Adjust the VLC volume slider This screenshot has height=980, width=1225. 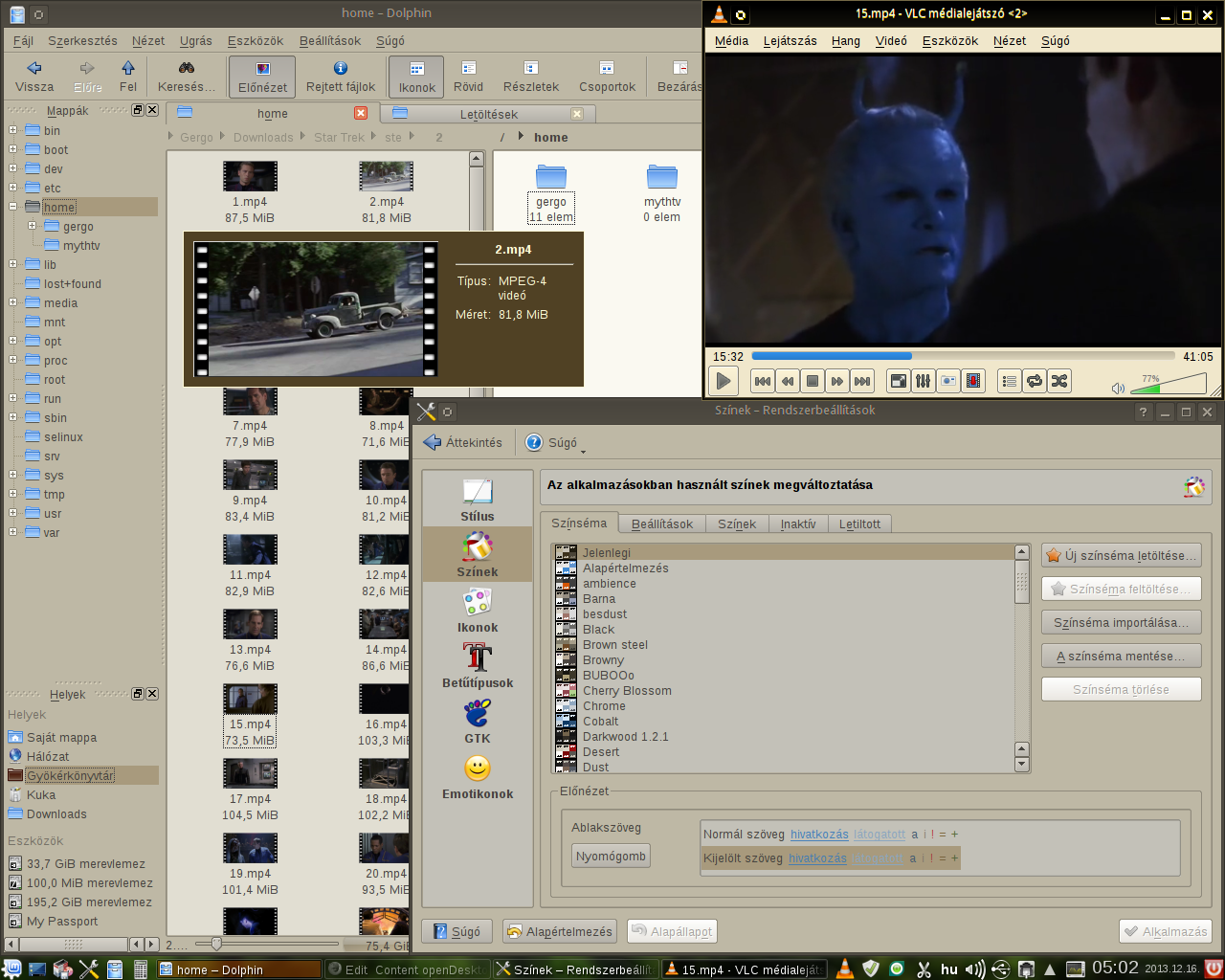[x=1169, y=384]
